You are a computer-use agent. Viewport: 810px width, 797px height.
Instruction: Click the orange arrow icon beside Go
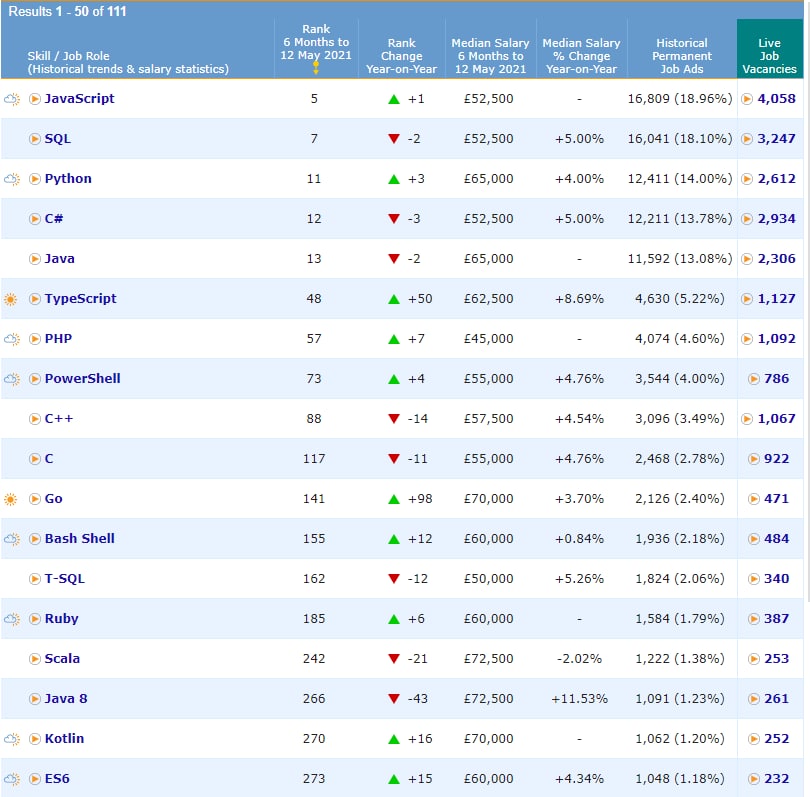[x=35, y=499]
